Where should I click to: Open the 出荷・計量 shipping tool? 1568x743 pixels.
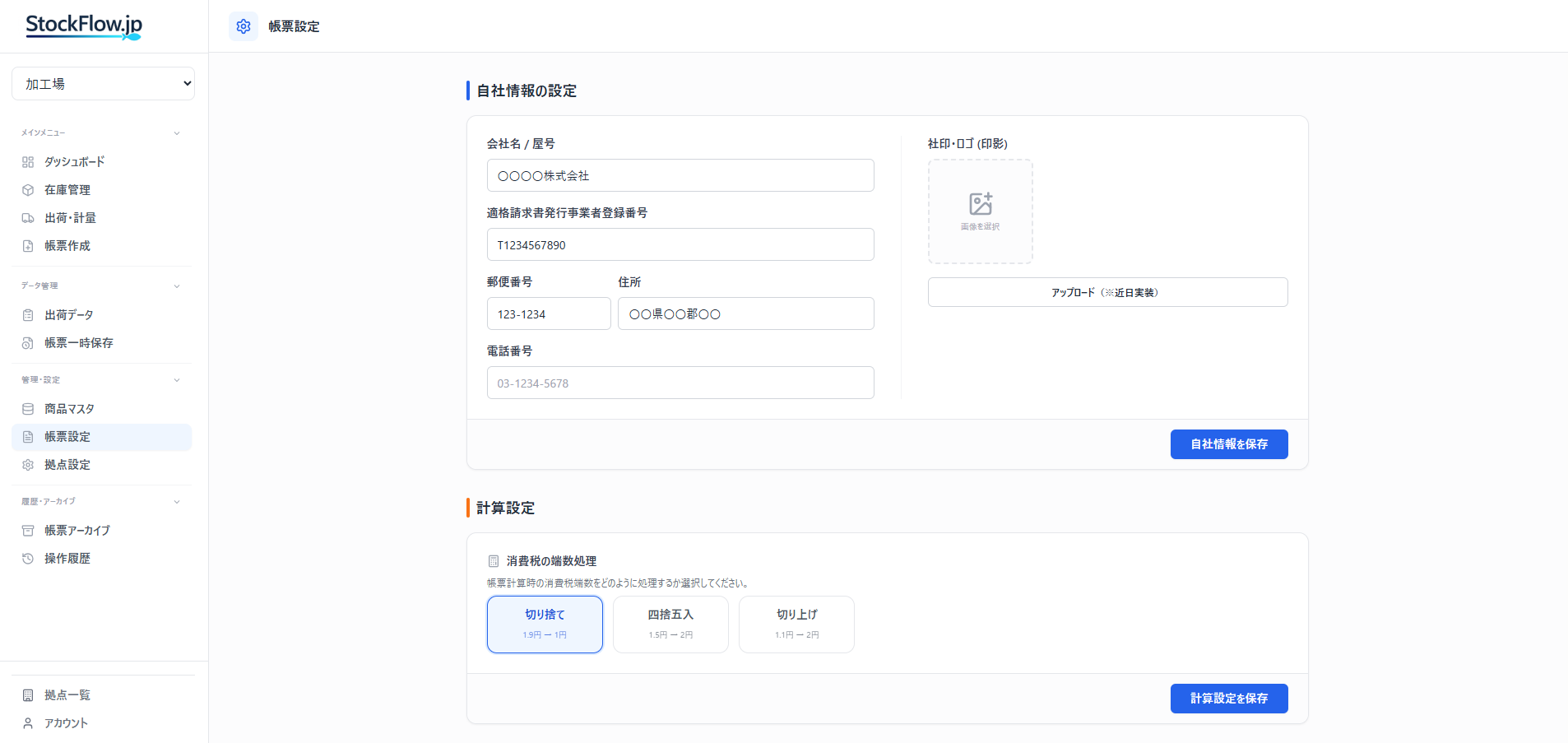70,217
